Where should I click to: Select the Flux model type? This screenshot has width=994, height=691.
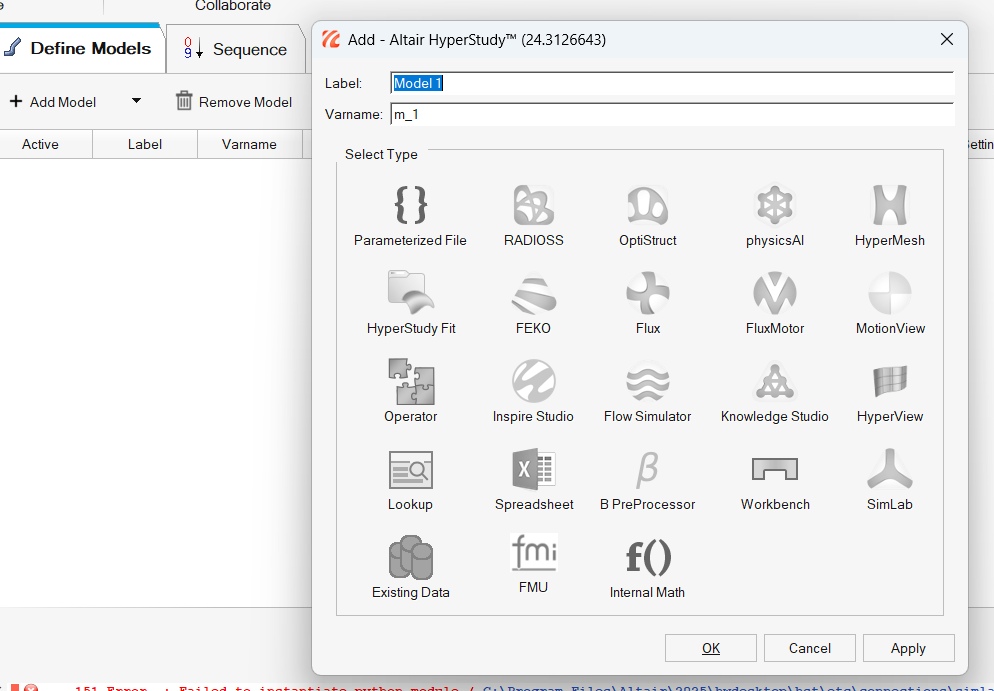tap(647, 304)
